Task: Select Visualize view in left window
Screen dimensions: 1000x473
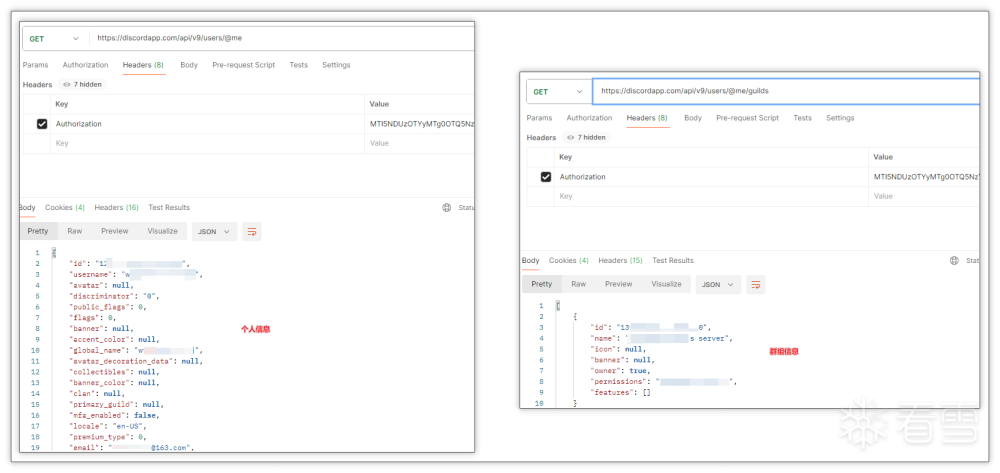Action: (x=163, y=231)
